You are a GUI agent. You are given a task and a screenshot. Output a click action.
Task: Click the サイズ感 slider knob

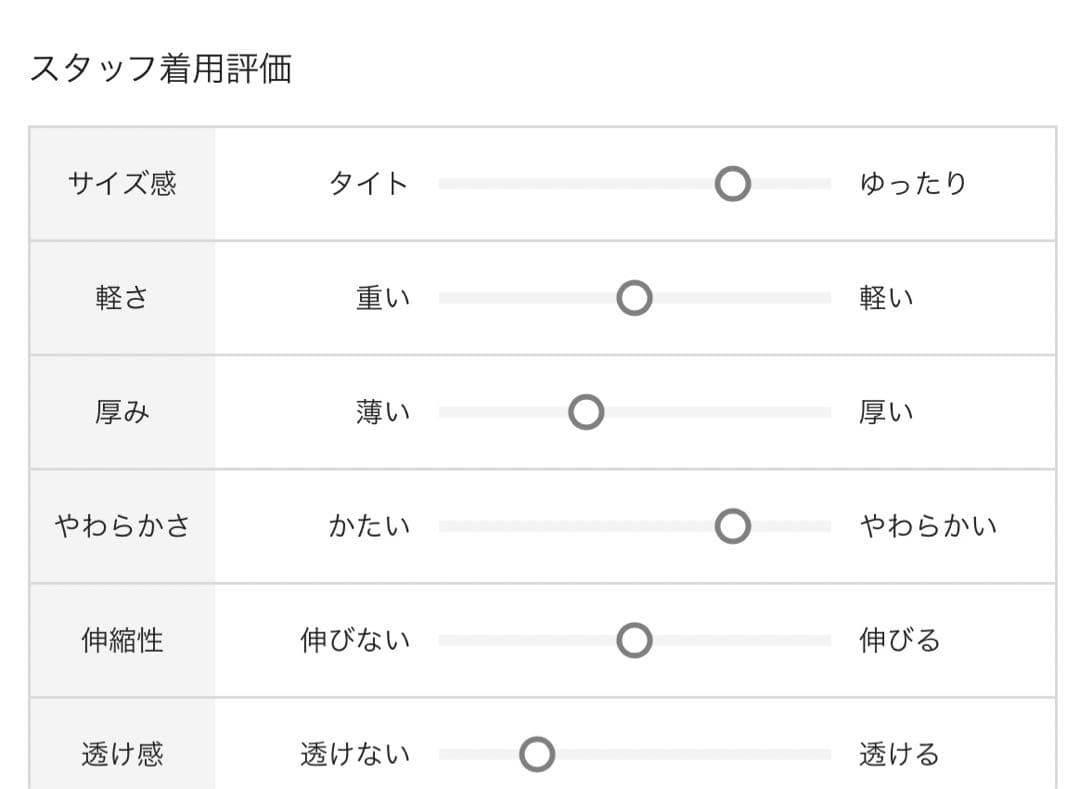(x=733, y=184)
